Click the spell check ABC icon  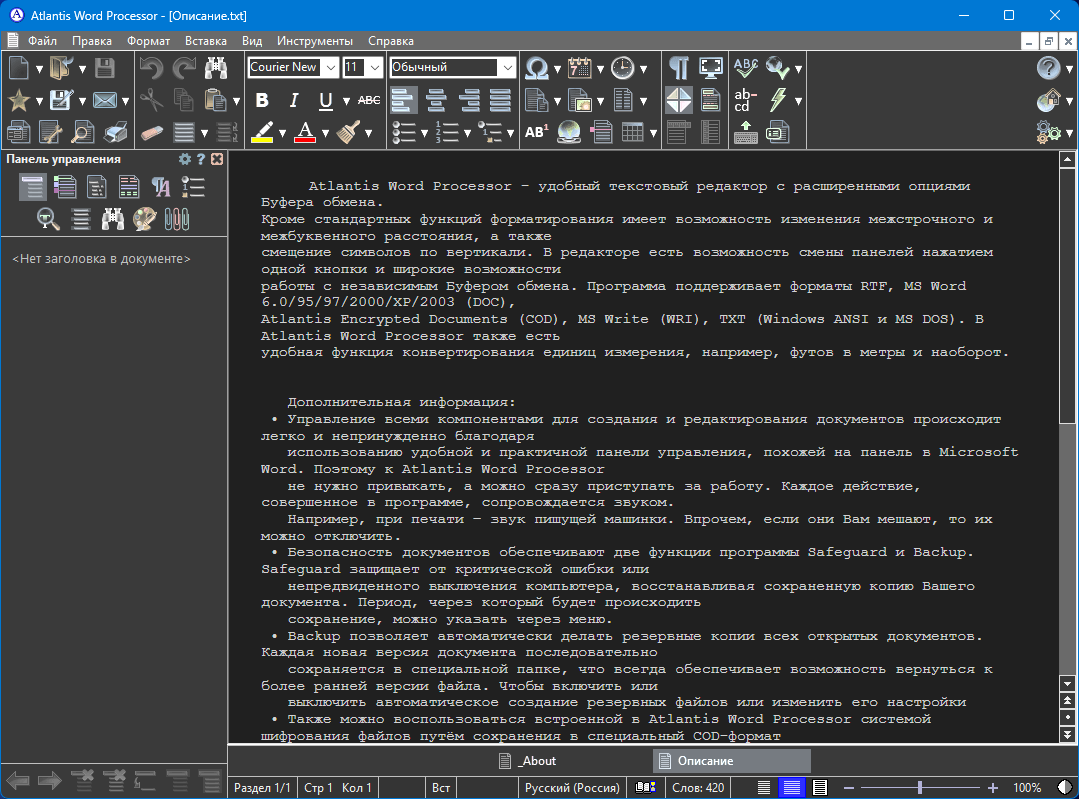pyautogui.click(x=746, y=68)
